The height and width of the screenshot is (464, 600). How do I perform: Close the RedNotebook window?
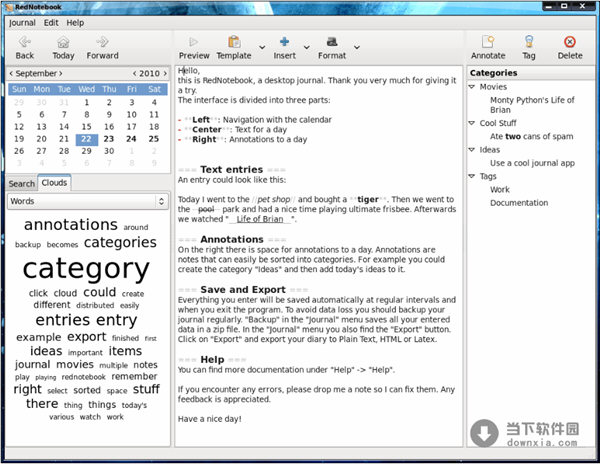[582, 6]
